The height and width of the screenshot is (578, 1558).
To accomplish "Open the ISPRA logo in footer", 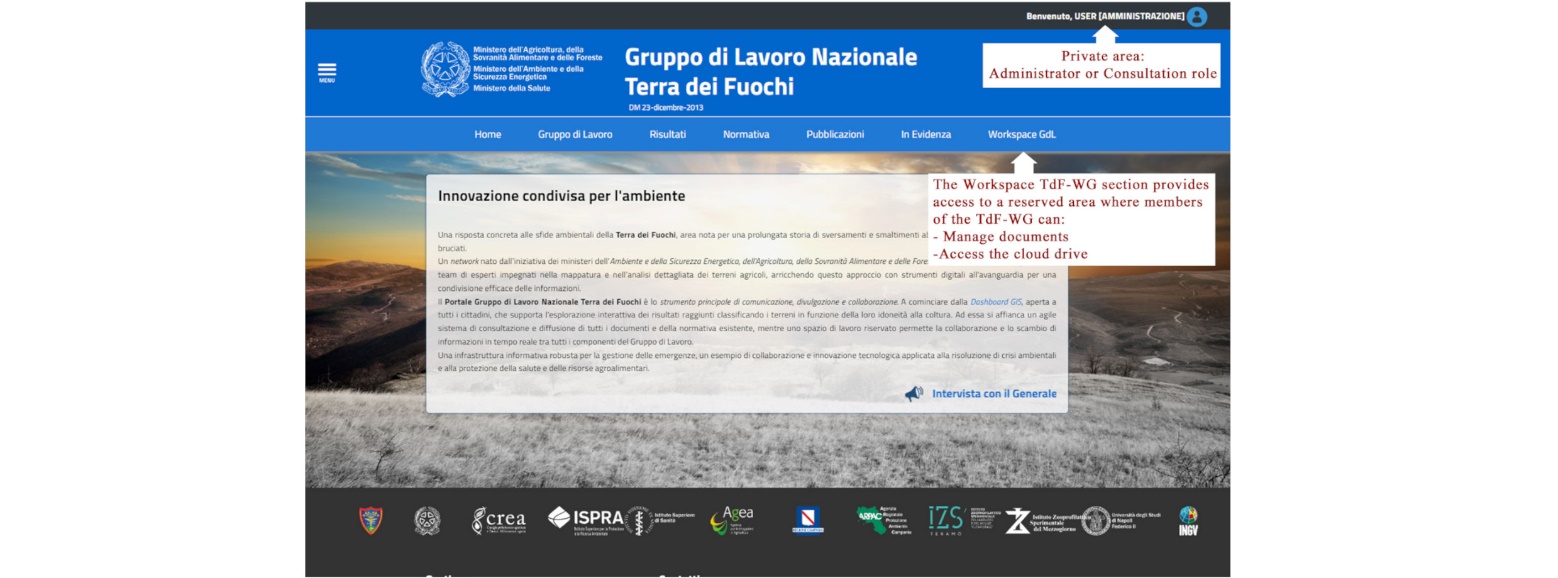I will click(585, 518).
